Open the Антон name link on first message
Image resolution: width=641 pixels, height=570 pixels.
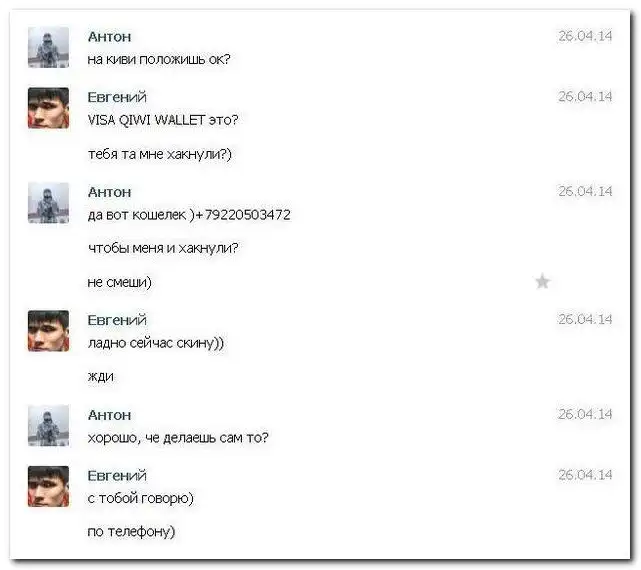tap(110, 37)
